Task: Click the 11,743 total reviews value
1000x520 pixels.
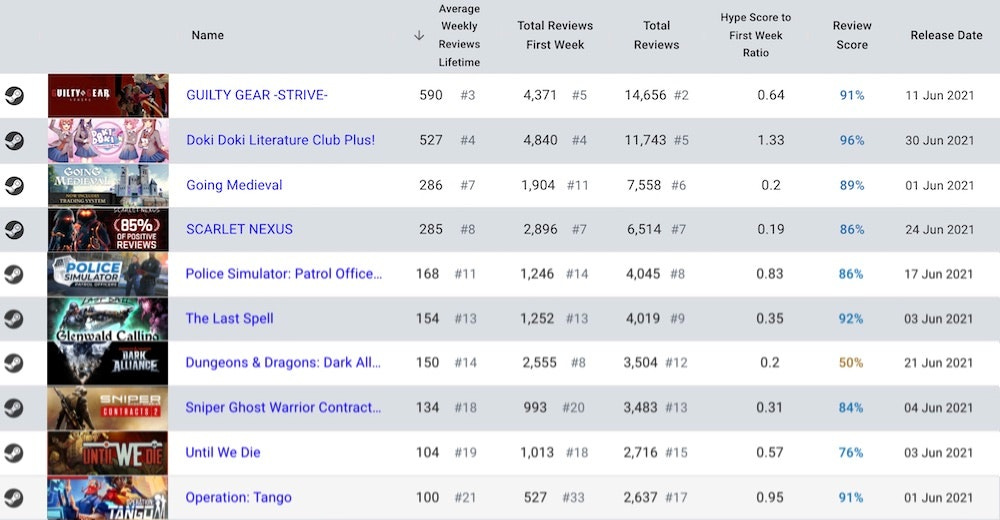Action: coord(645,140)
